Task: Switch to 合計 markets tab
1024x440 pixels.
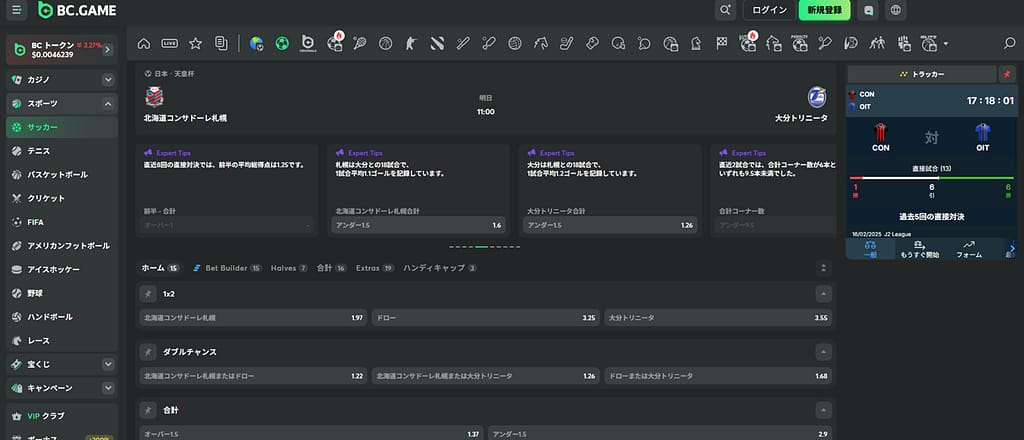Action: point(332,268)
